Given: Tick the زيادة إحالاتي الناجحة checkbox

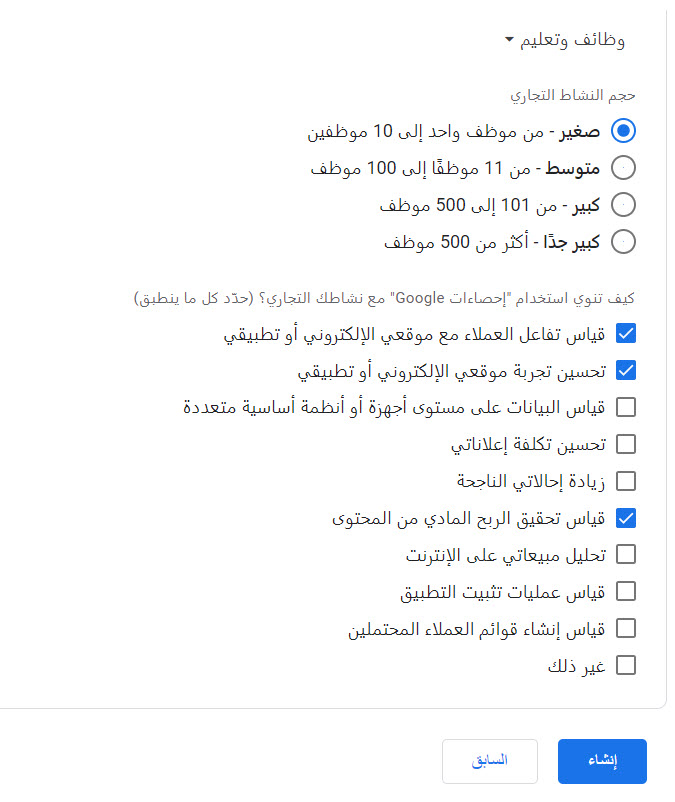Looking at the screenshot, I should click(626, 481).
